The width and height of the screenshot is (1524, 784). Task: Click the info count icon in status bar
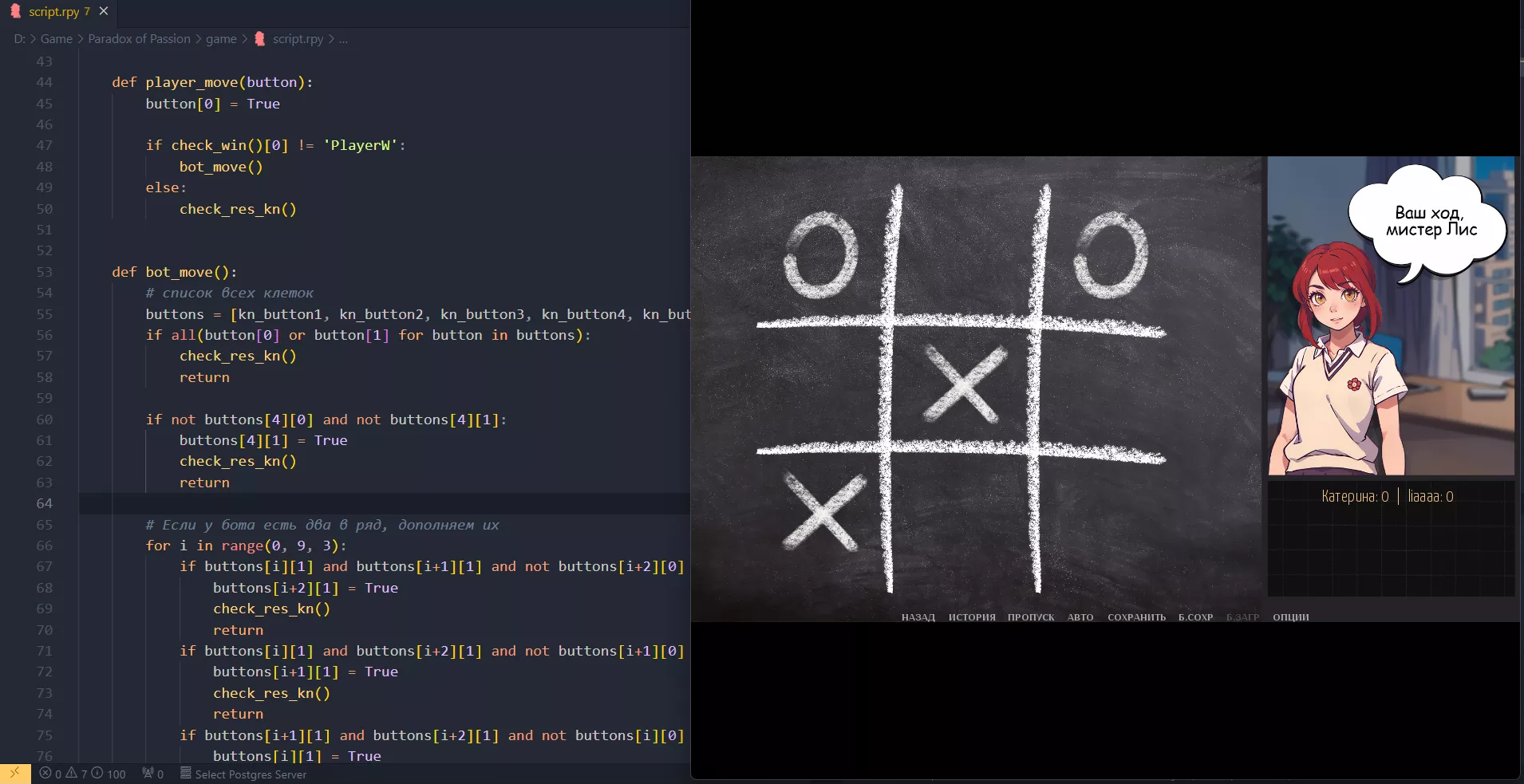[x=97, y=774]
